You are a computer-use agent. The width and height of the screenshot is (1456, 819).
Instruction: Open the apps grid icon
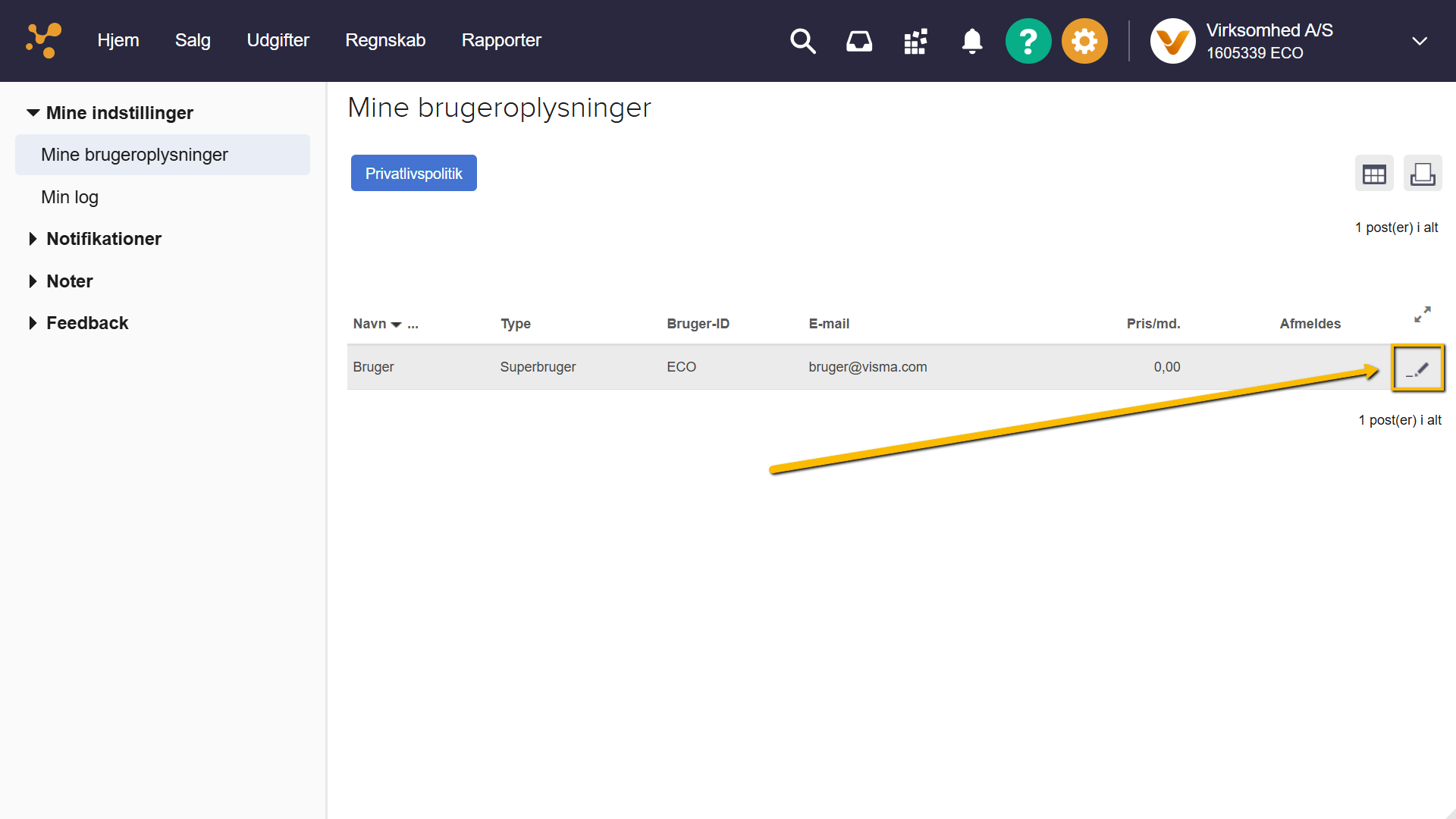[915, 41]
